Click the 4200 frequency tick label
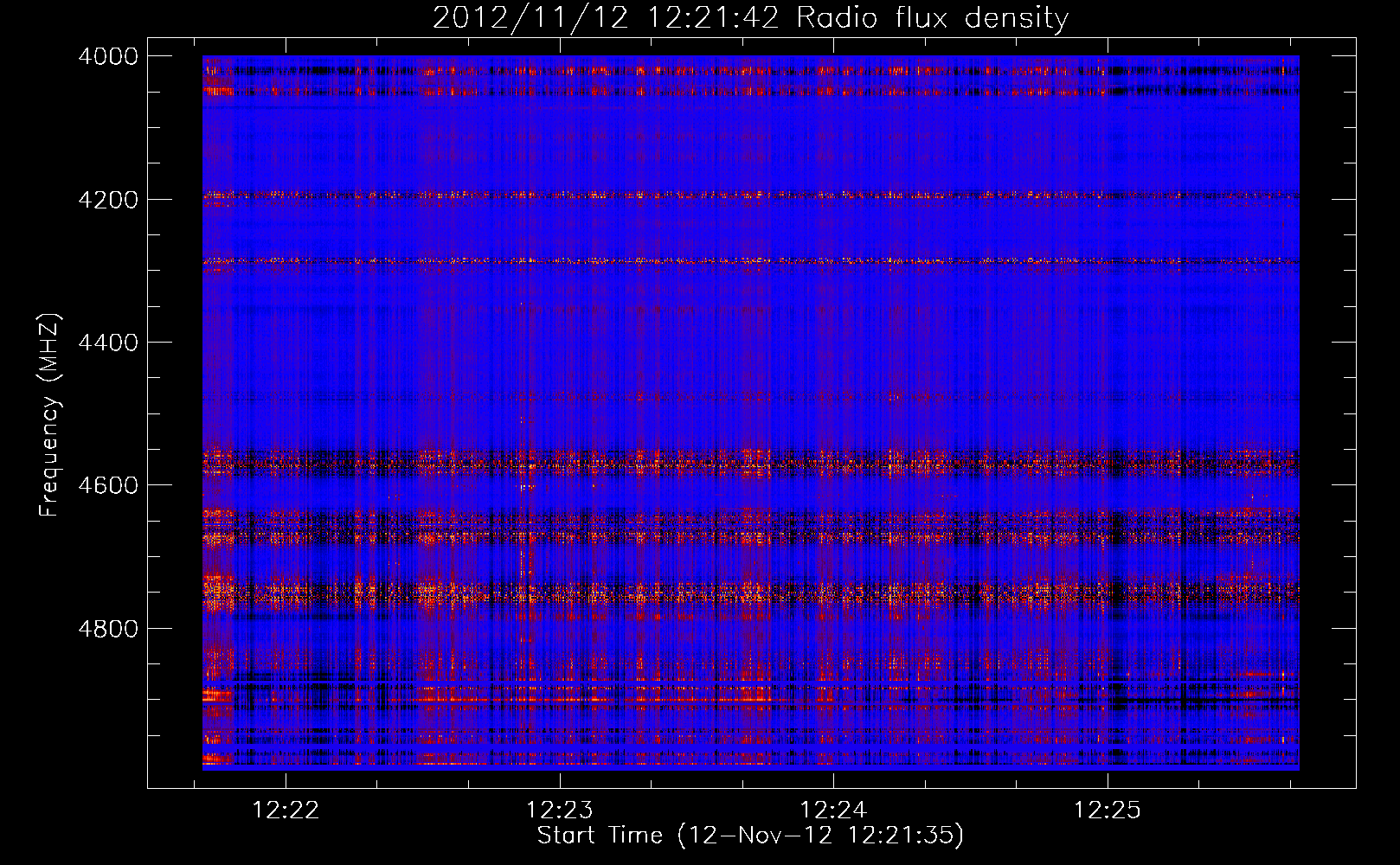Image resolution: width=1400 pixels, height=865 pixels. coord(108,200)
